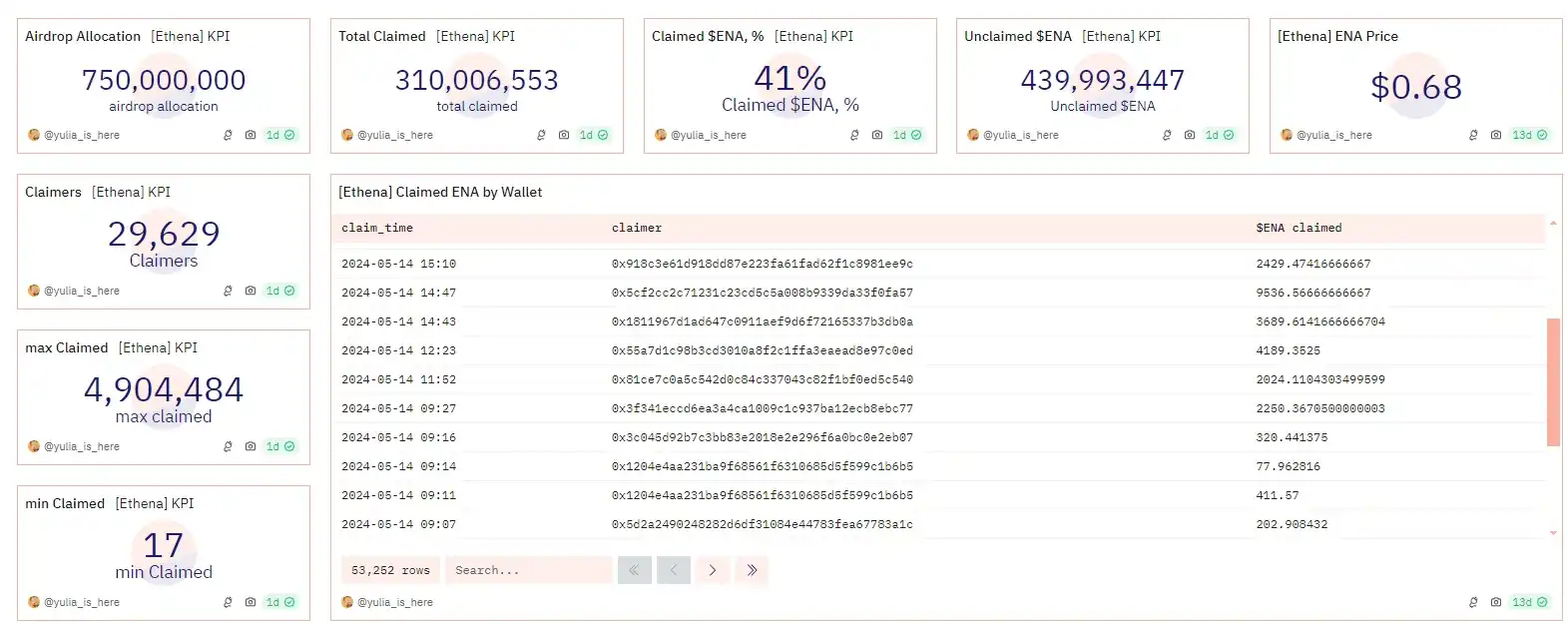Click camera icon on Airdrop Allocation card
This screenshot has height=625, width=1568.
pyautogui.click(x=250, y=135)
